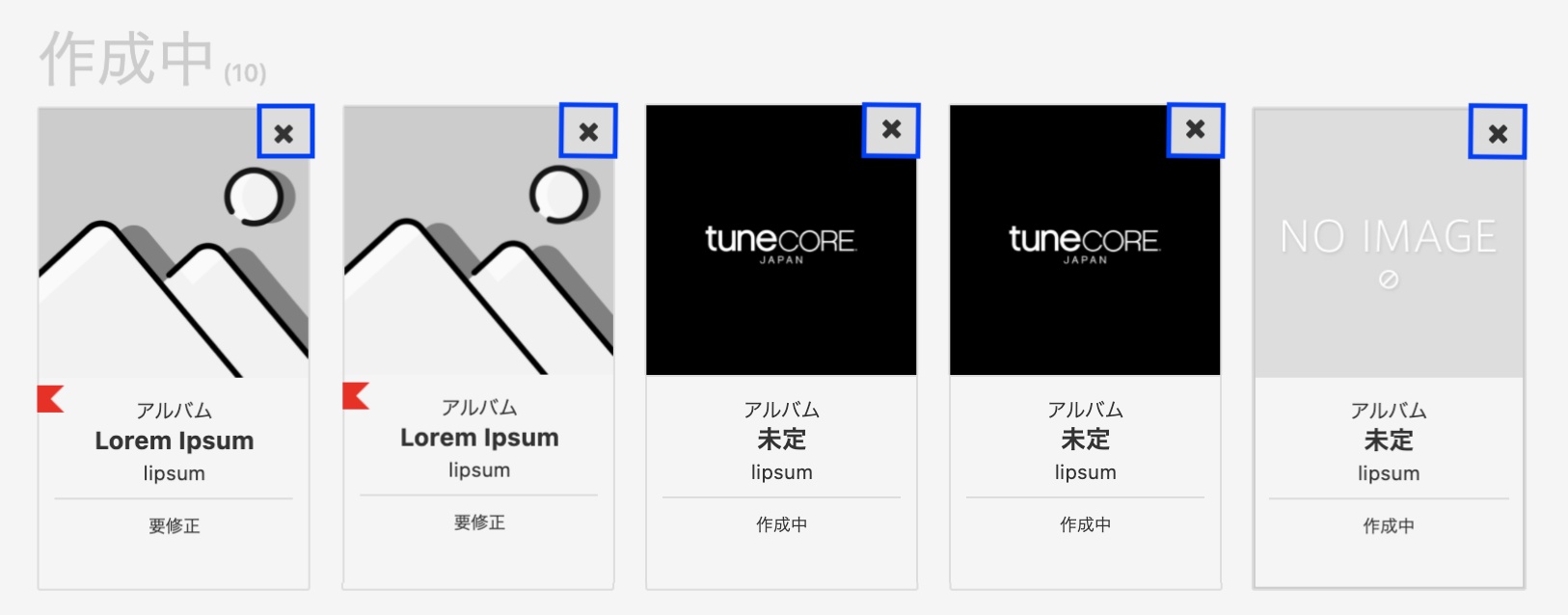Viewport: 1568px width, 615px height.
Task: Click X on fourth tunecore album card
Action: tap(1196, 129)
